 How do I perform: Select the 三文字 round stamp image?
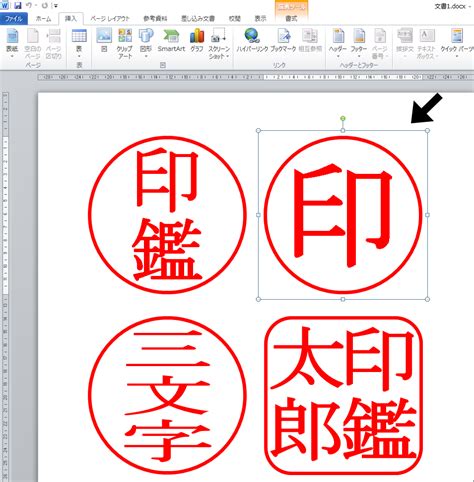(167, 395)
